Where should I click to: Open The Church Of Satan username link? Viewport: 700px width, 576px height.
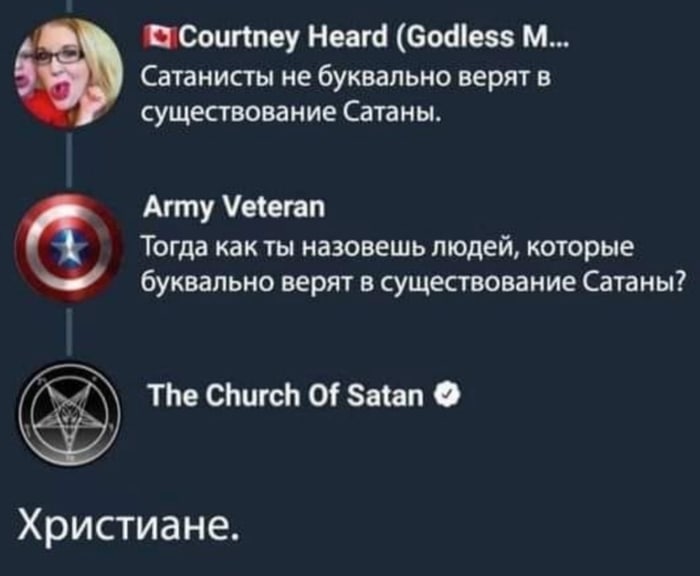click(285, 396)
